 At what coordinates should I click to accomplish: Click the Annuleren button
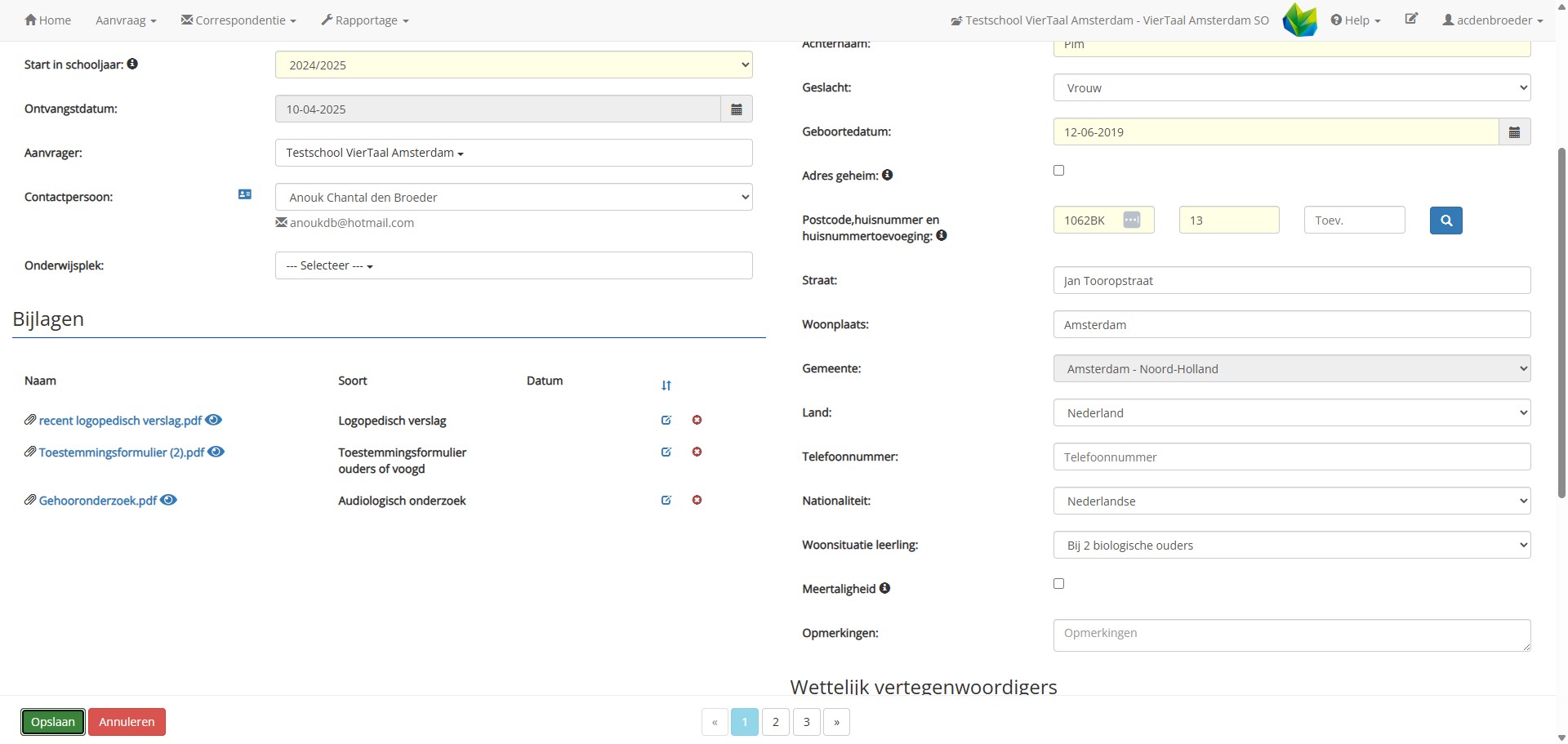127,722
